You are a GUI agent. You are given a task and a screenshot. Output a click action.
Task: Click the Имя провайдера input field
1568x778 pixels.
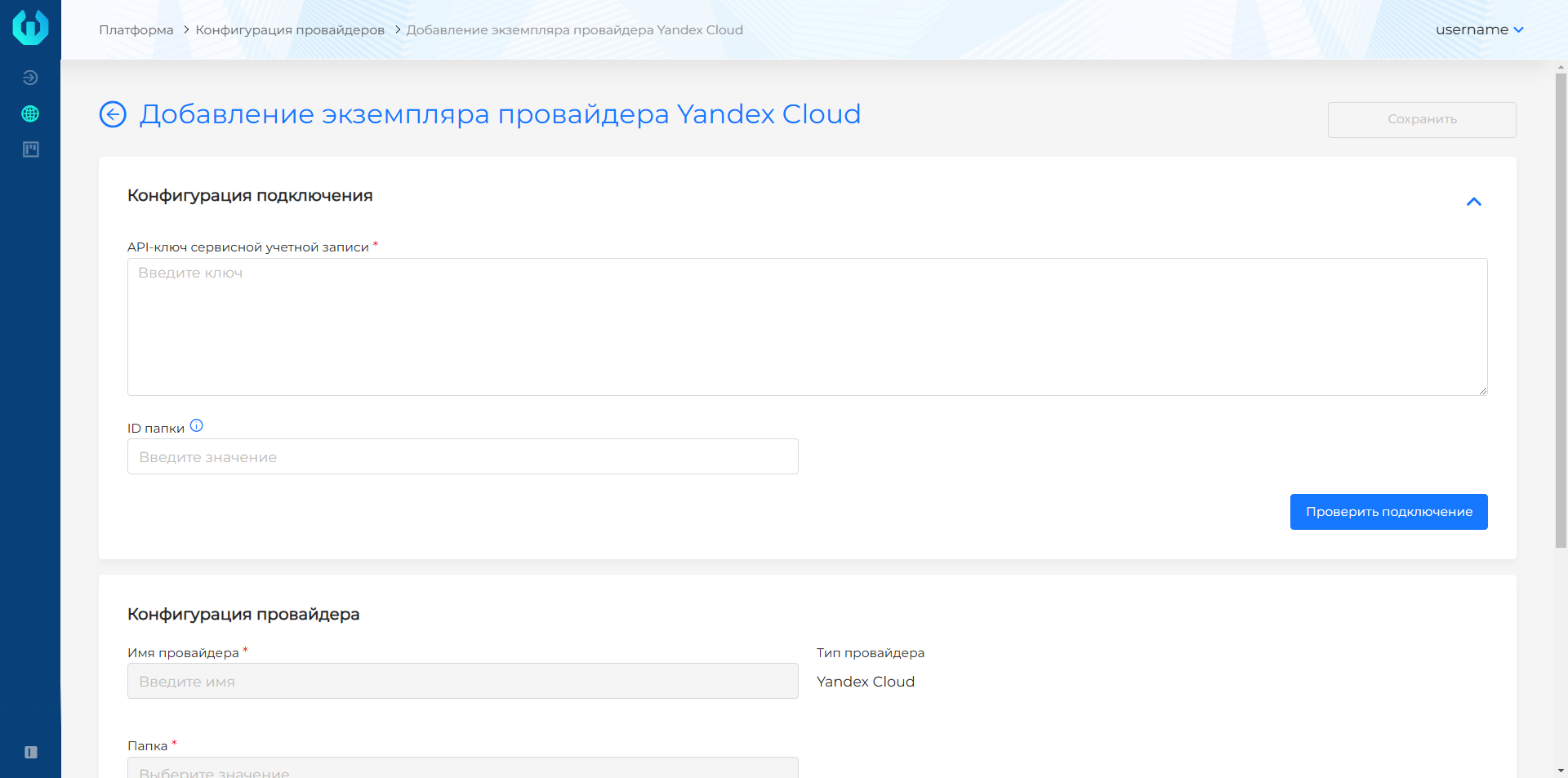click(x=462, y=681)
